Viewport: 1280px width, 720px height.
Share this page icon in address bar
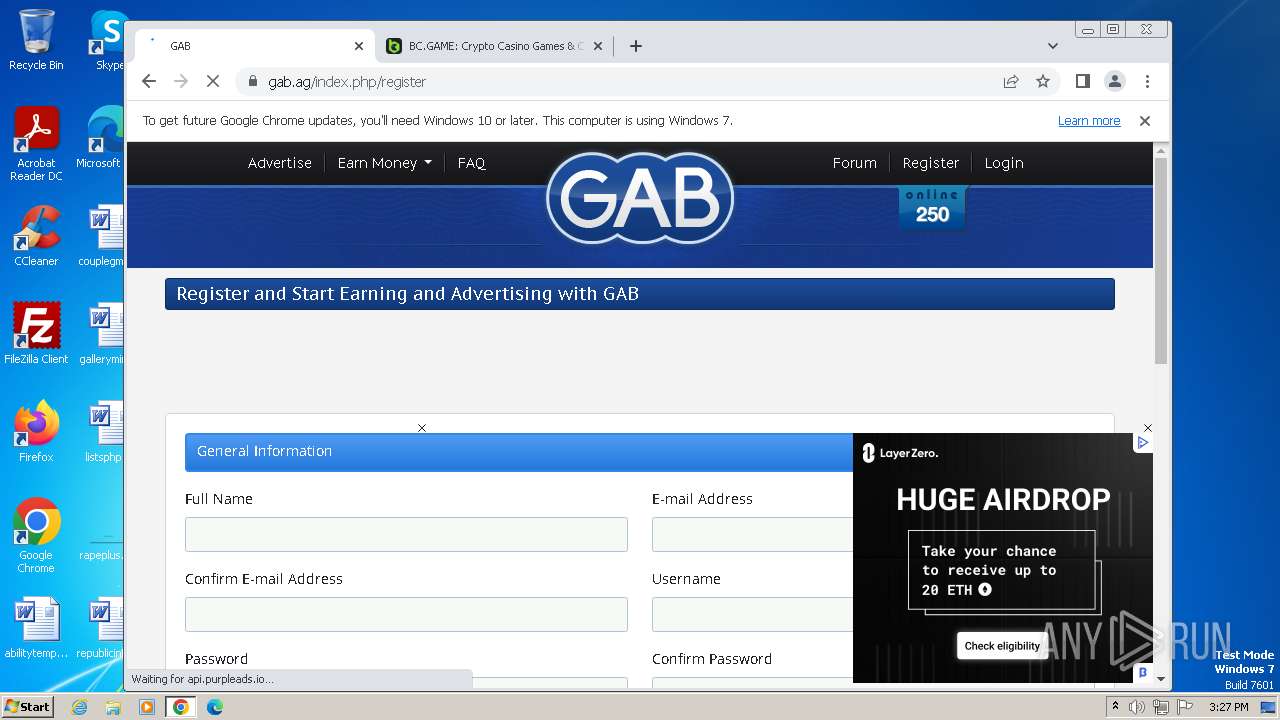1011,81
